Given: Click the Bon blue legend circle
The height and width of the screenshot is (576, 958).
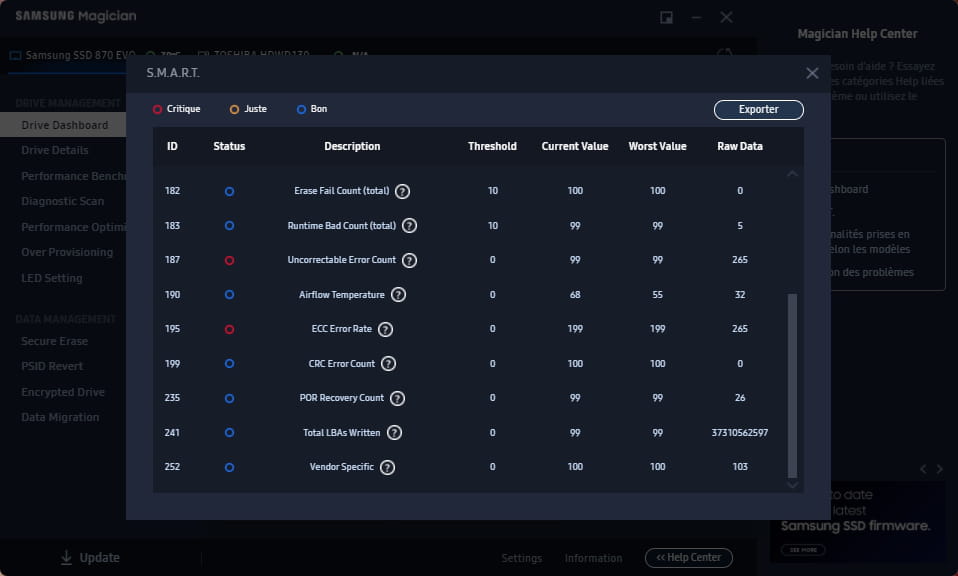Looking at the screenshot, I should pyautogui.click(x=301, y=109).
